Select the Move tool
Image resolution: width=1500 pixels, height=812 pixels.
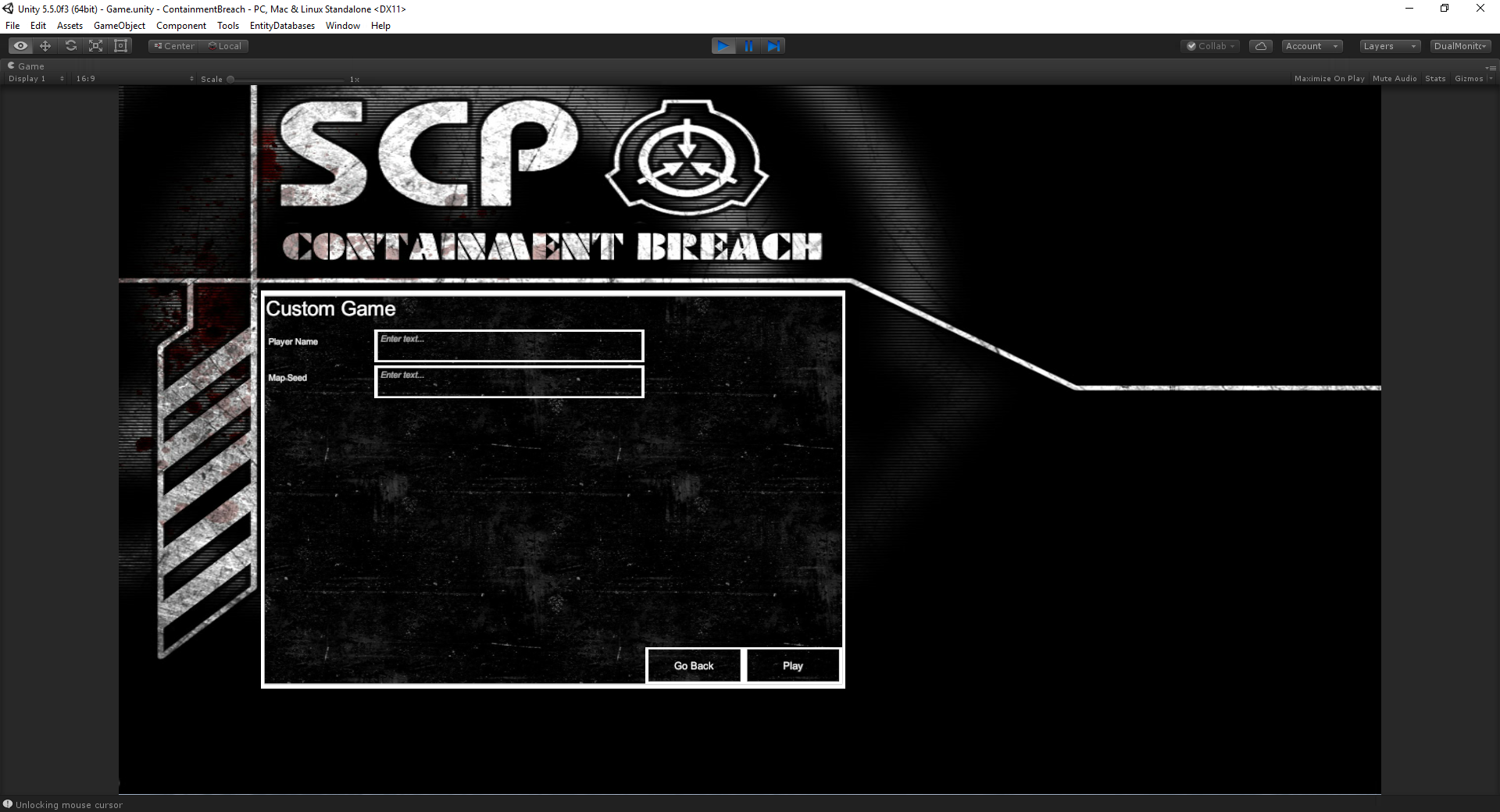[x=45, y=46]
